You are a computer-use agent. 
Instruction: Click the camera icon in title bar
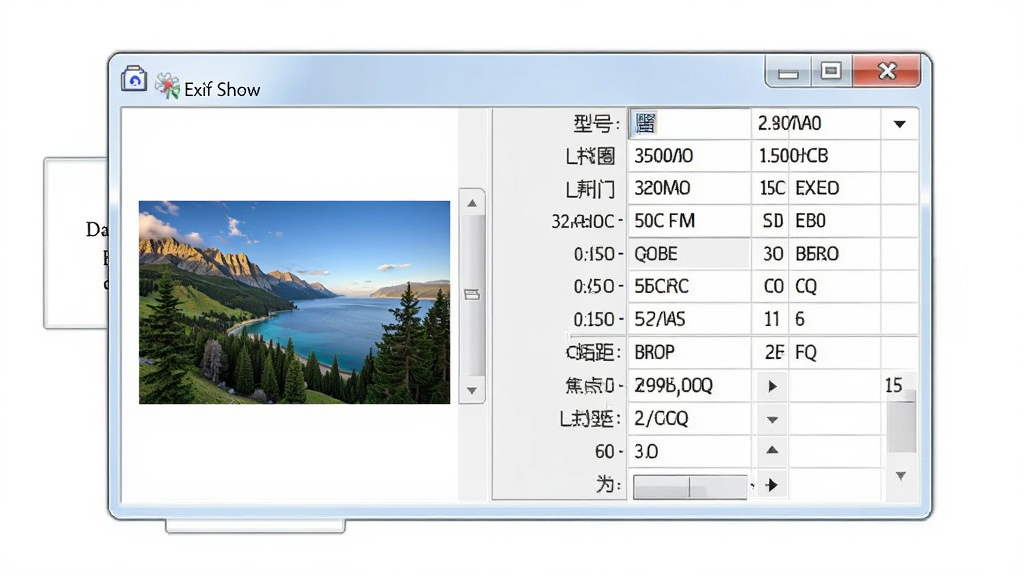[134, 79]
